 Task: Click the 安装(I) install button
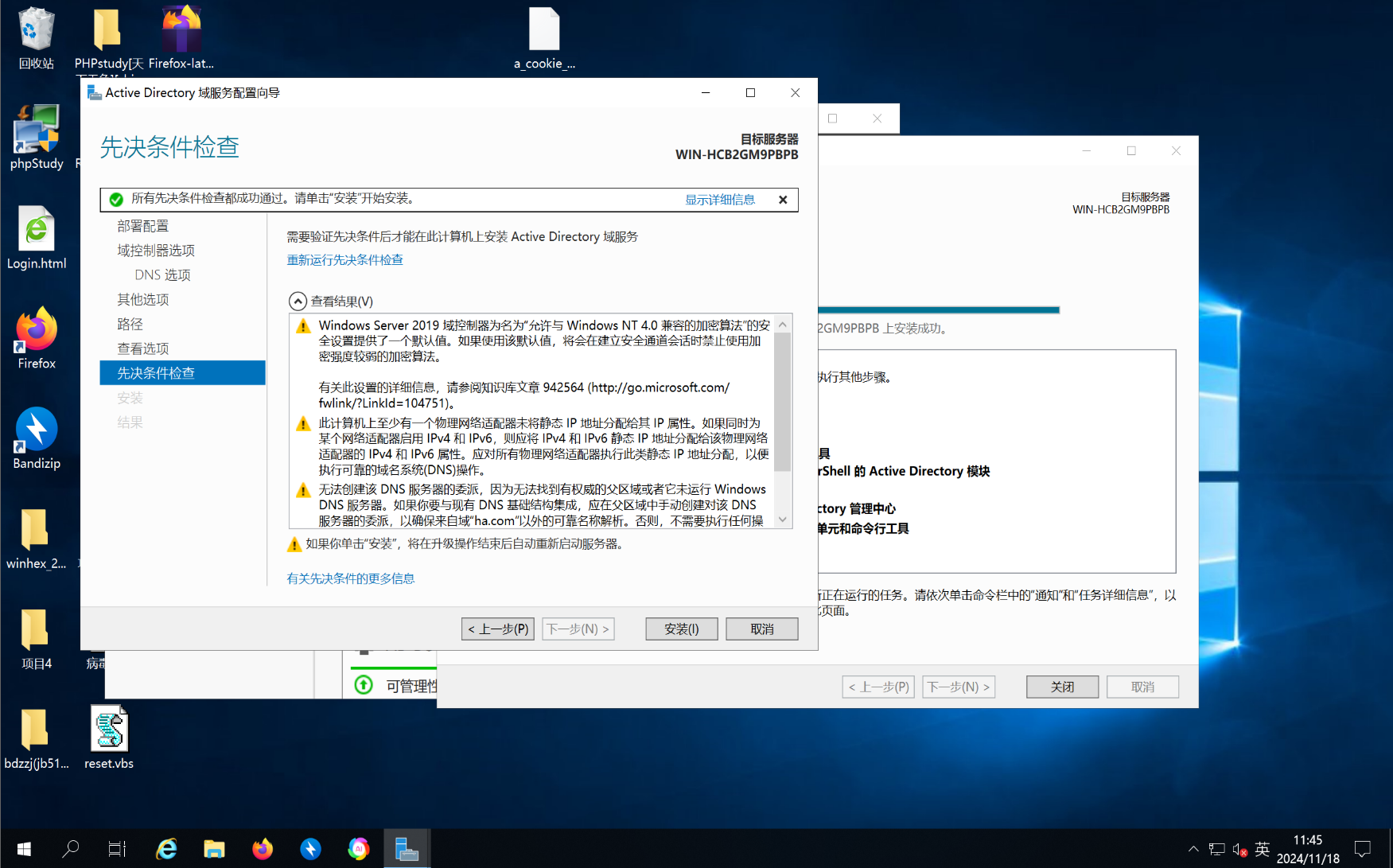coord(682,629)
